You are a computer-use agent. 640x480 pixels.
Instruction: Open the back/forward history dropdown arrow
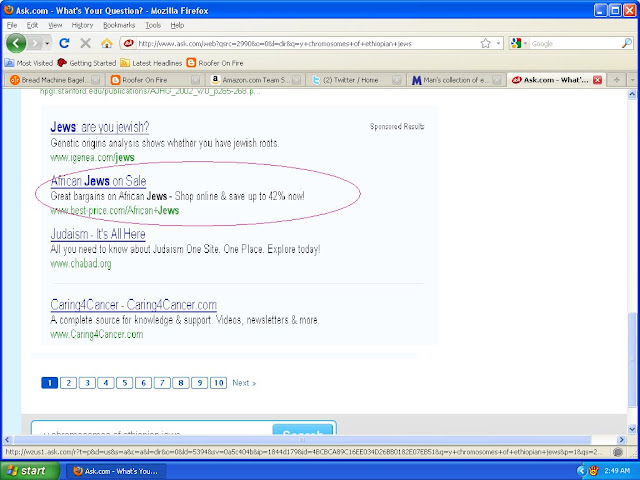pyautogui.click(x=47, y=43)
